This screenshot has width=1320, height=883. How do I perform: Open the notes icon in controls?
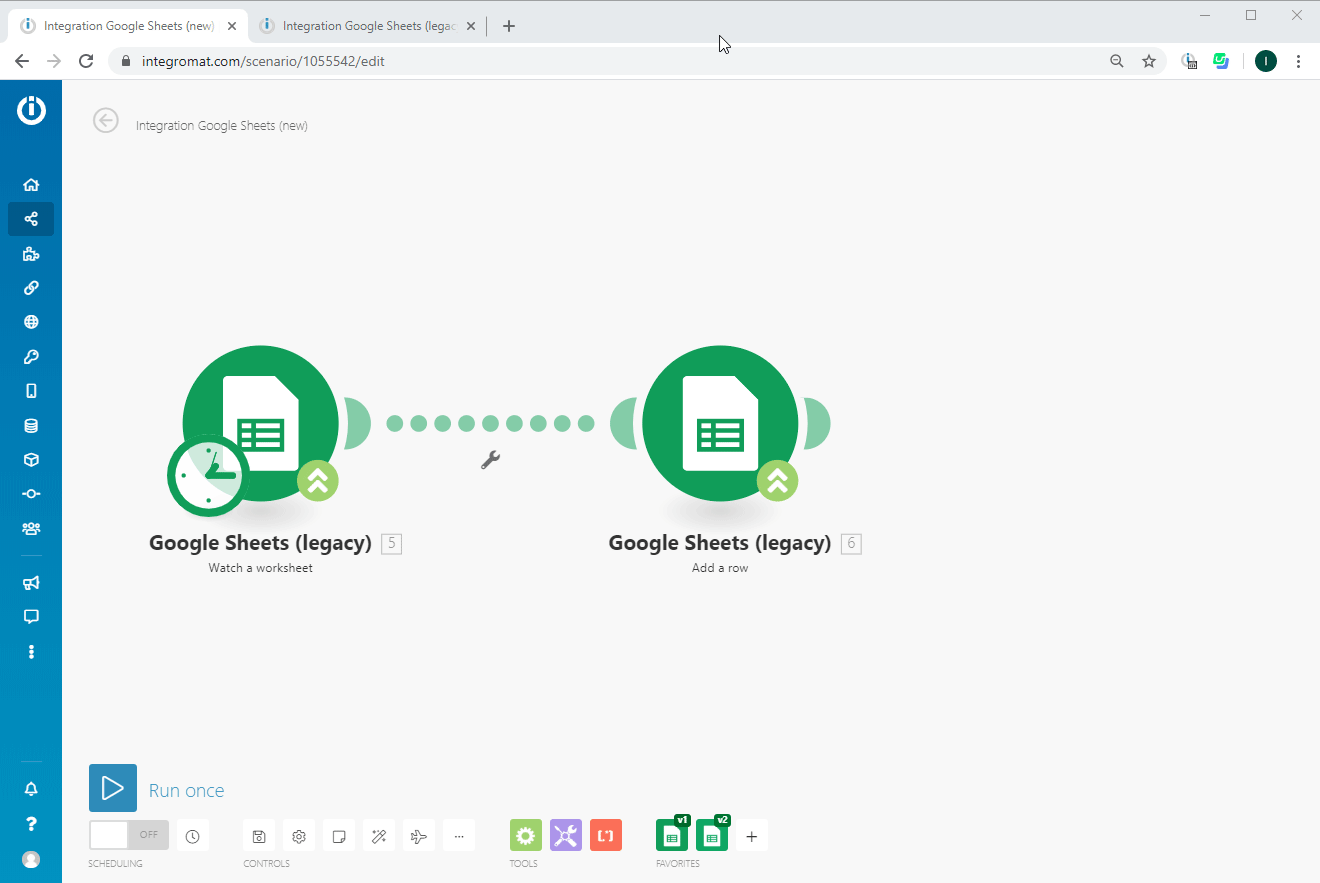339,836
